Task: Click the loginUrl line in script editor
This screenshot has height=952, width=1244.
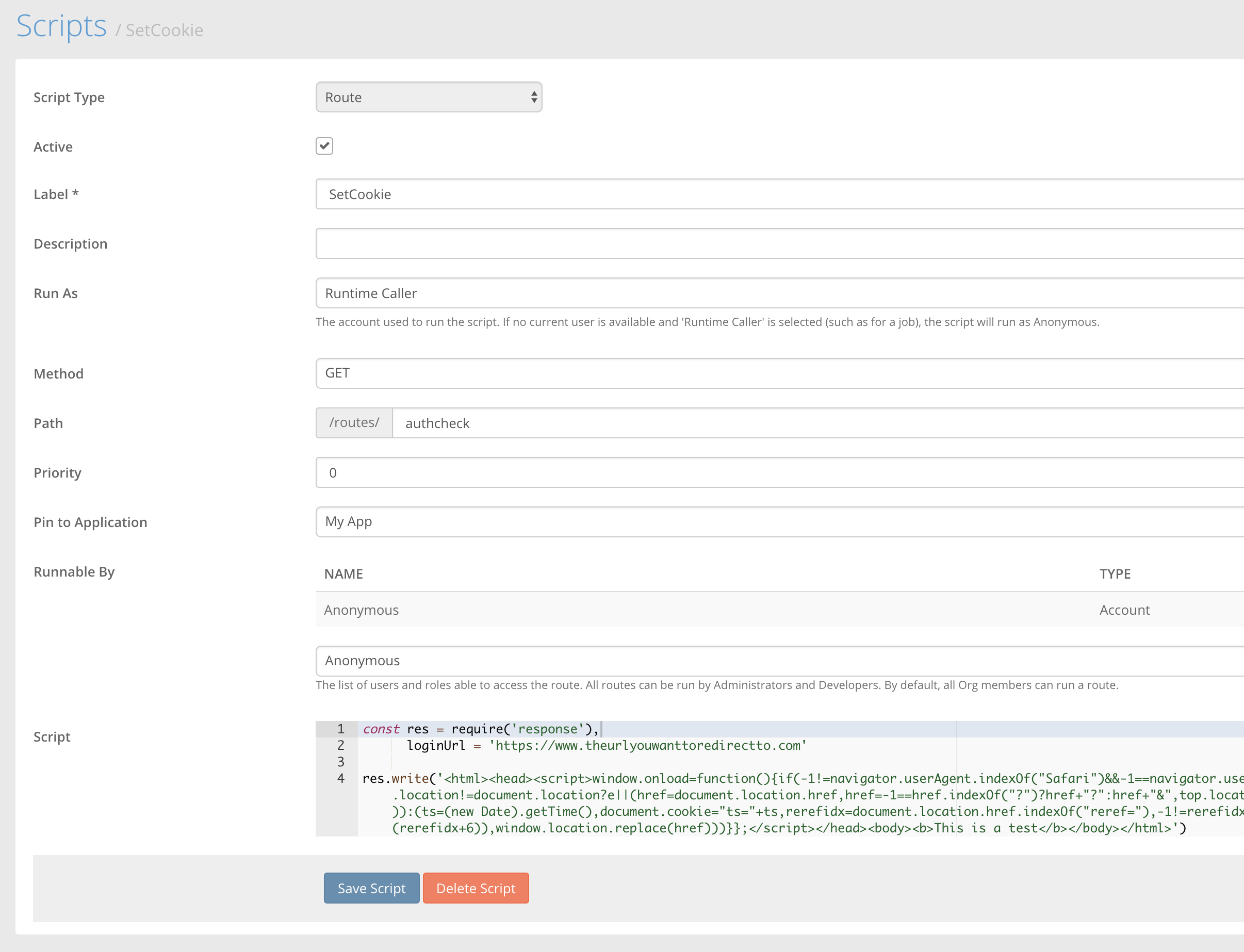Action: (607, 746)
